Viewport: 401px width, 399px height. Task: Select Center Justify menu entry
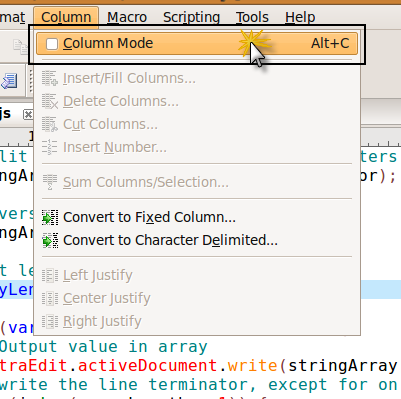coord(197,299)
